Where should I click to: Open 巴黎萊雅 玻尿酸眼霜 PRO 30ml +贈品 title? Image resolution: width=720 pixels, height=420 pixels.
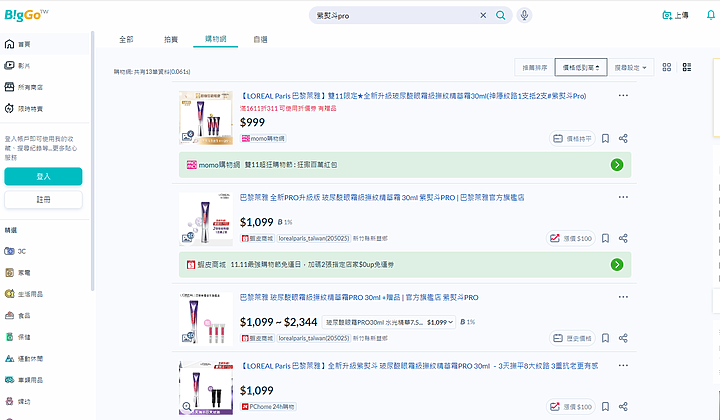click(359, 297)
